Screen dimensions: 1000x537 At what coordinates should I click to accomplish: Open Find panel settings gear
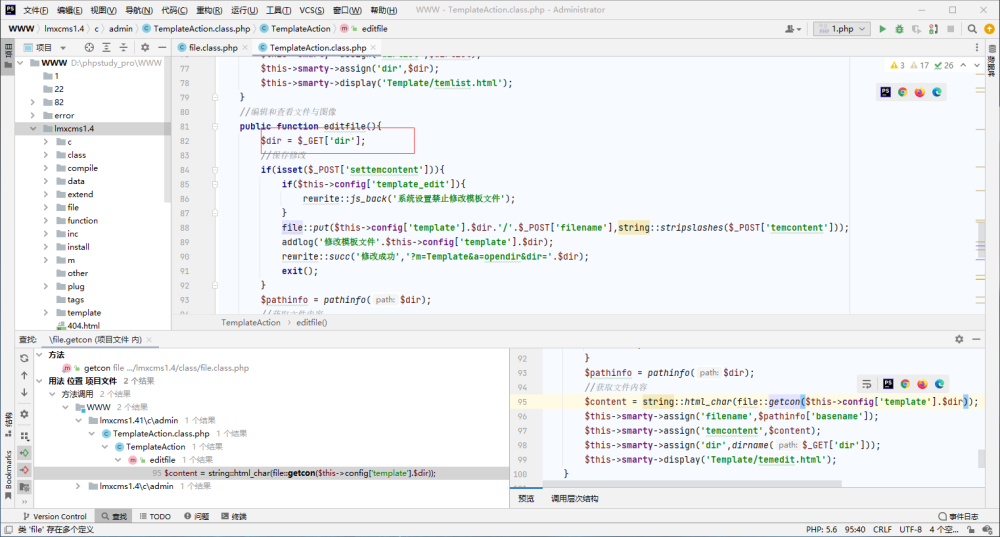959,339
